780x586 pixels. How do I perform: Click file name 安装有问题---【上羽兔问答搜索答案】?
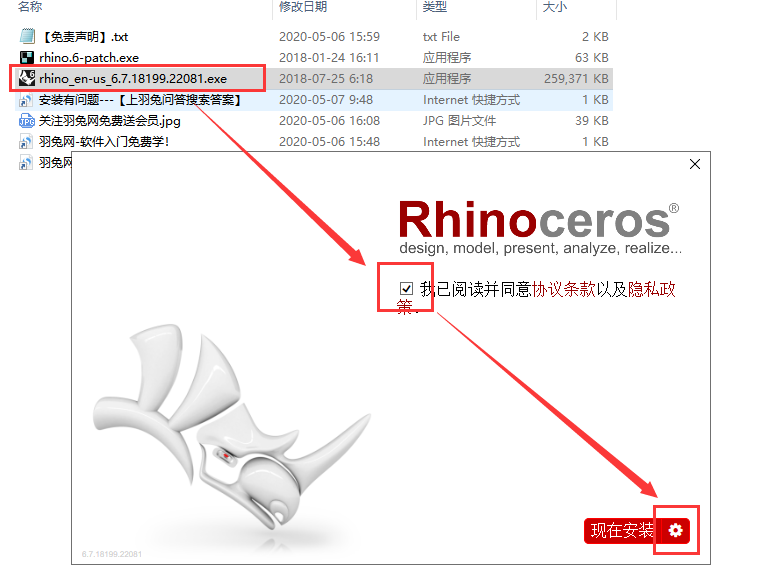[140, 100]
